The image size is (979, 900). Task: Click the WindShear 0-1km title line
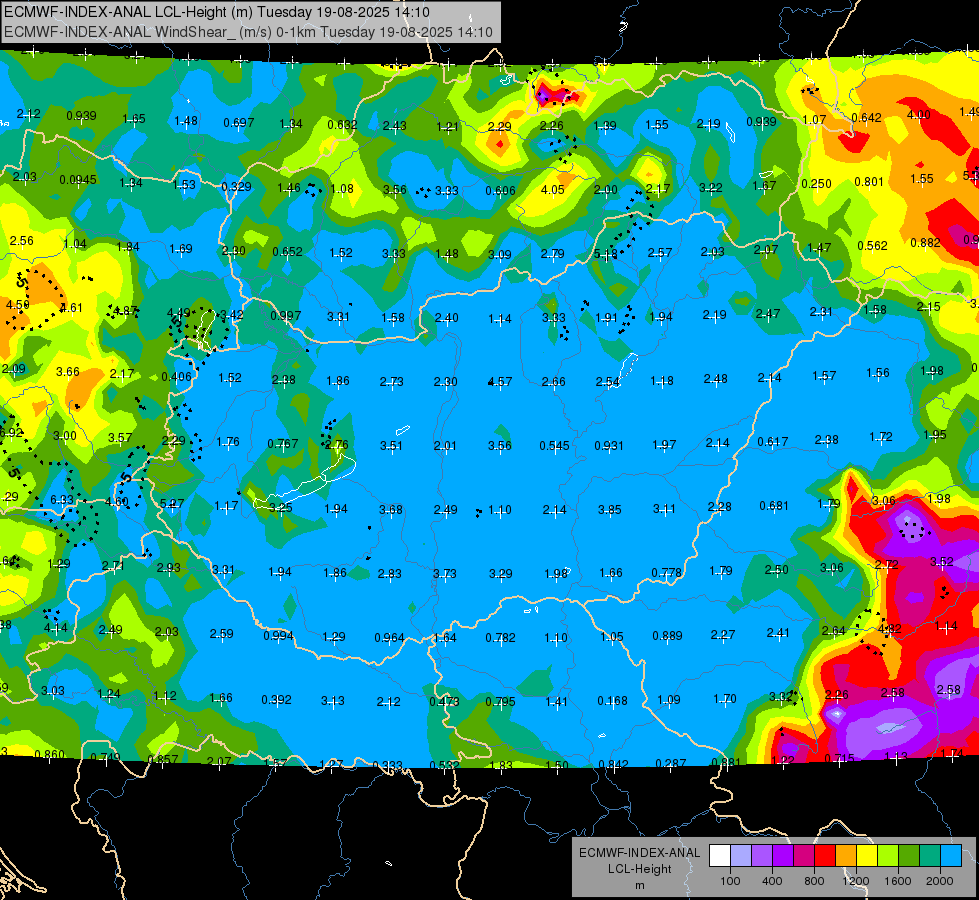click(x=248, y=32)
